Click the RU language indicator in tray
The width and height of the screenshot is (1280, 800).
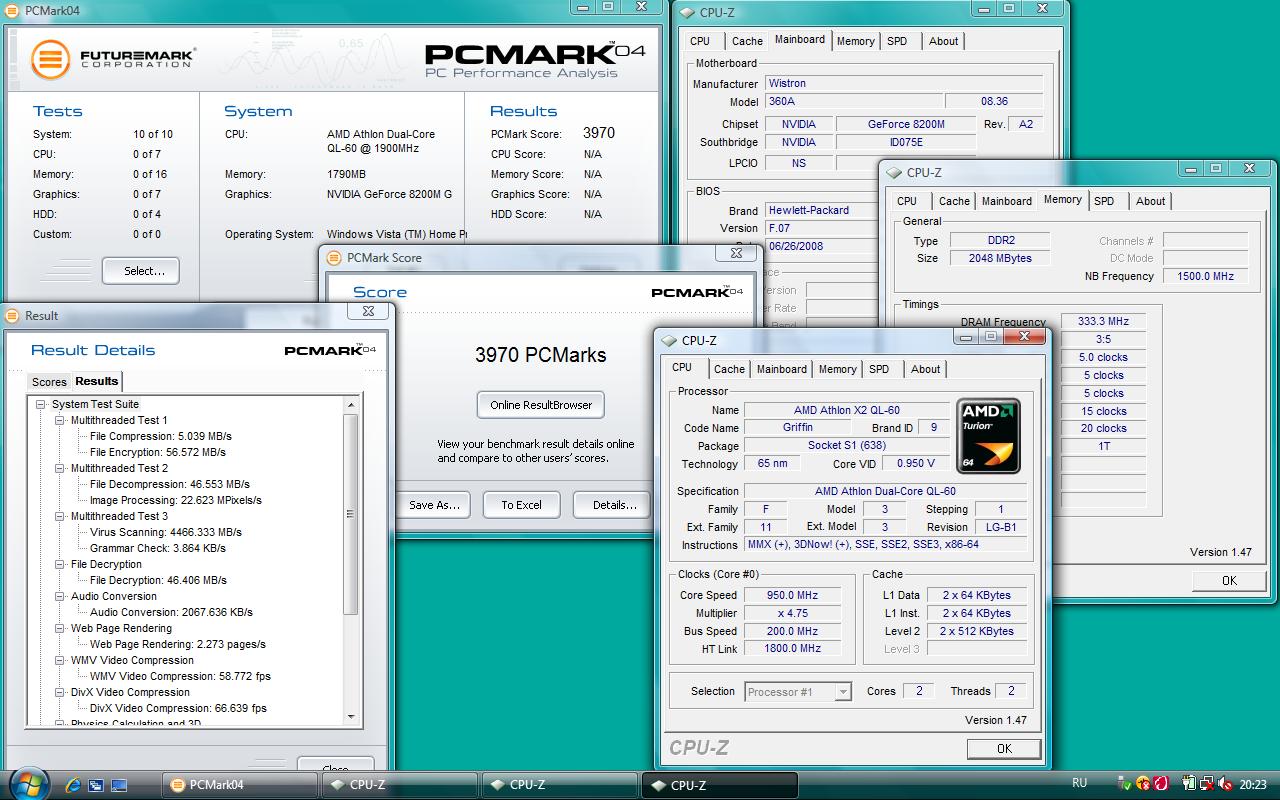[x=1080, y=783]
